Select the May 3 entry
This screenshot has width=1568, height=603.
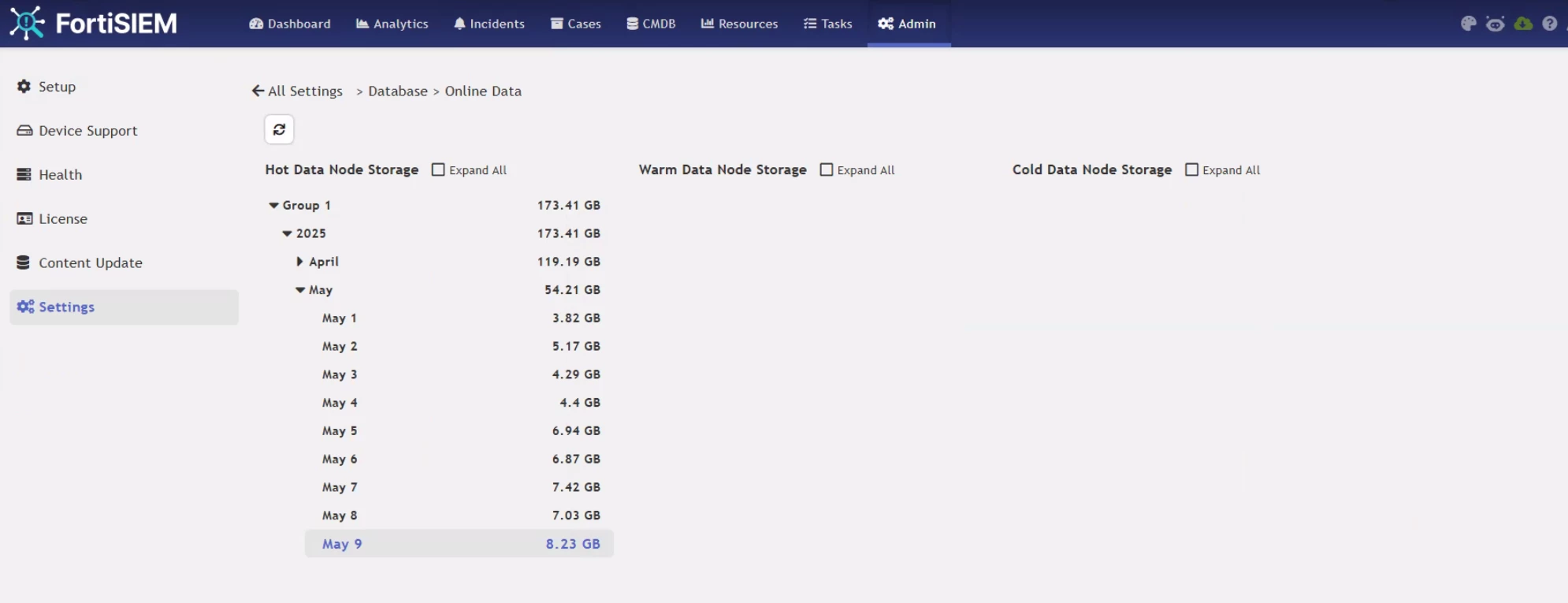pos(459,375)
